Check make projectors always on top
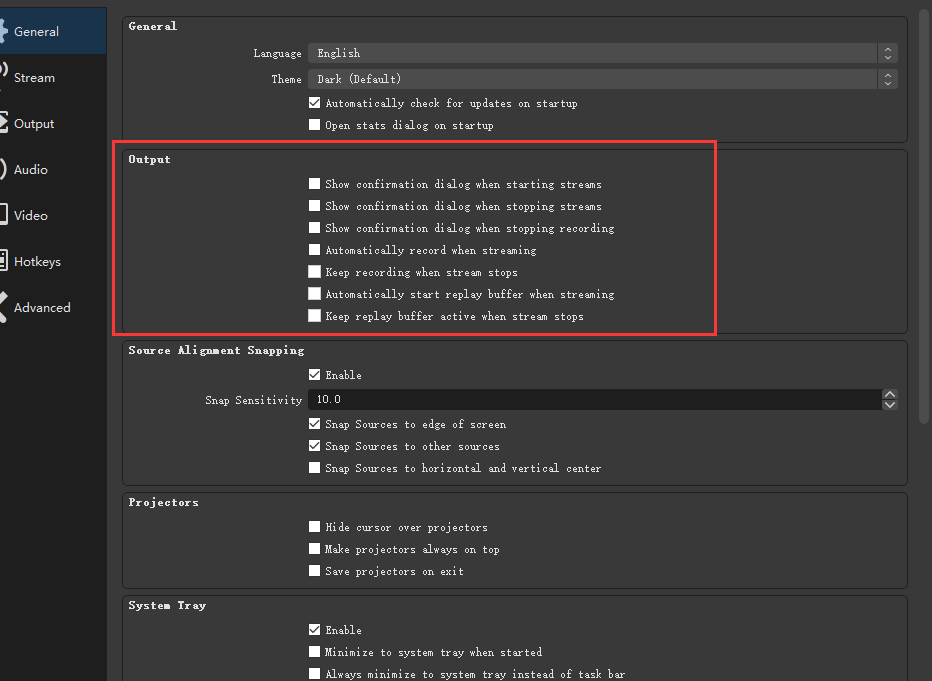This screenshot has width=932, height=681. 314,548
